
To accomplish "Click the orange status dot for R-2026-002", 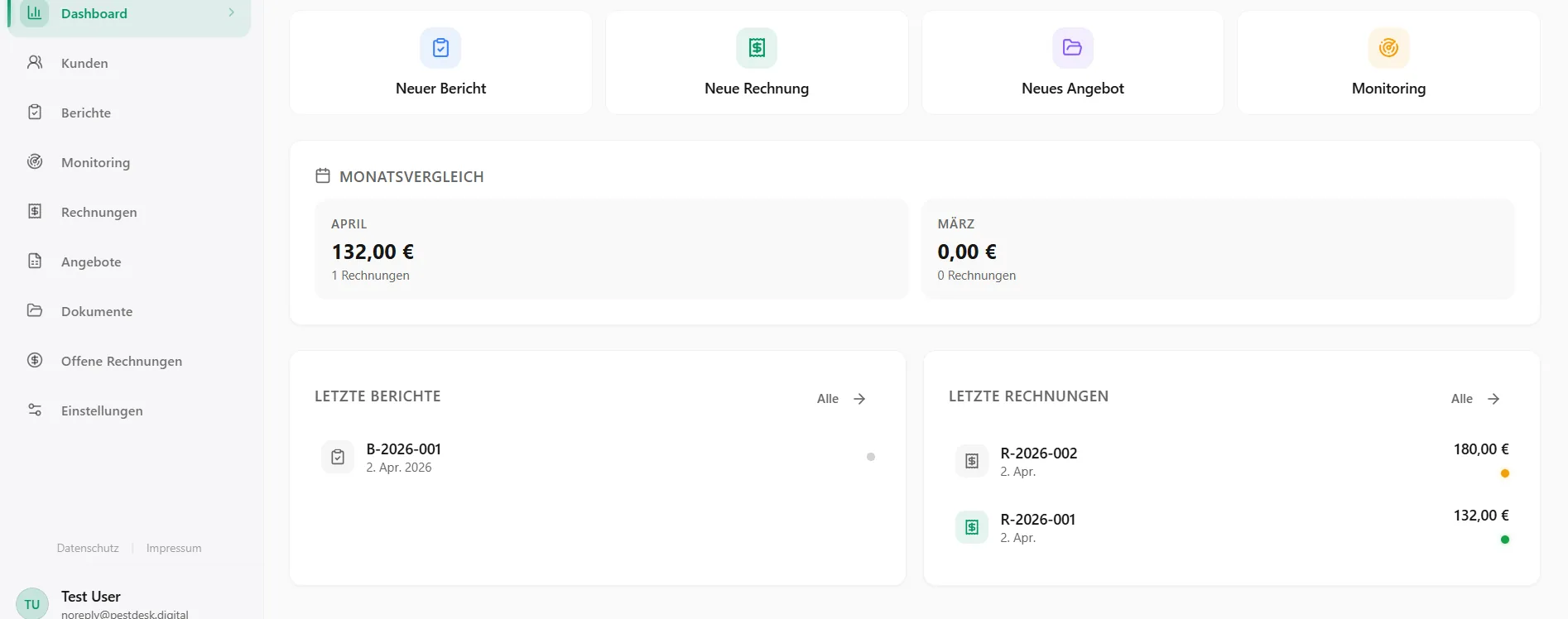I will (x=1504, y=473).
